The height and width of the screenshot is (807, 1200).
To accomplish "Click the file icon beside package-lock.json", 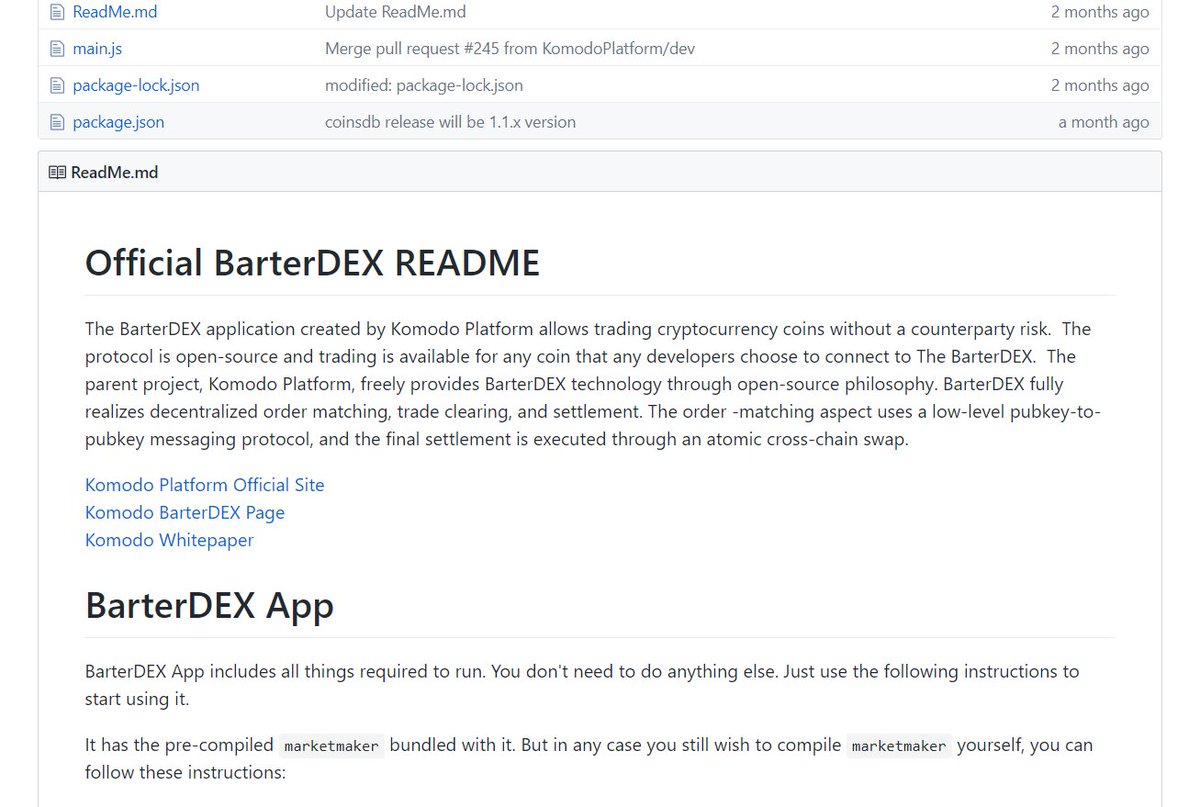I will tap(56, 86).
